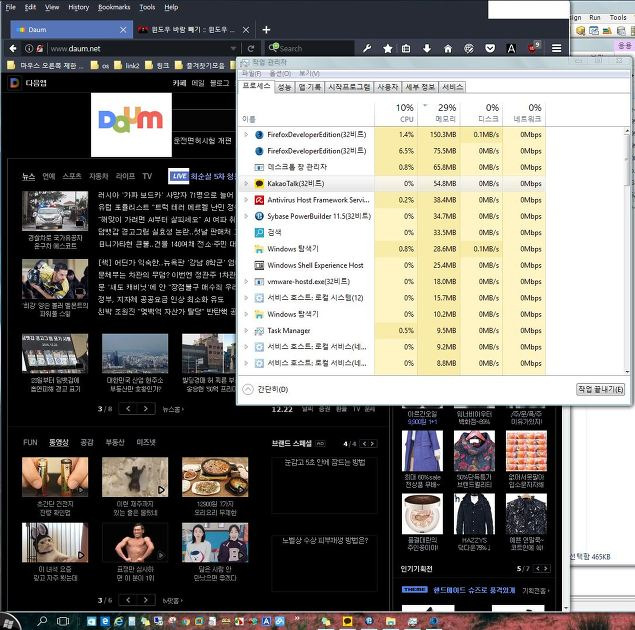This screenshot has height=630, width=635.
Task: Open Daum 카페 link
Action: click(x=179, y=83)
